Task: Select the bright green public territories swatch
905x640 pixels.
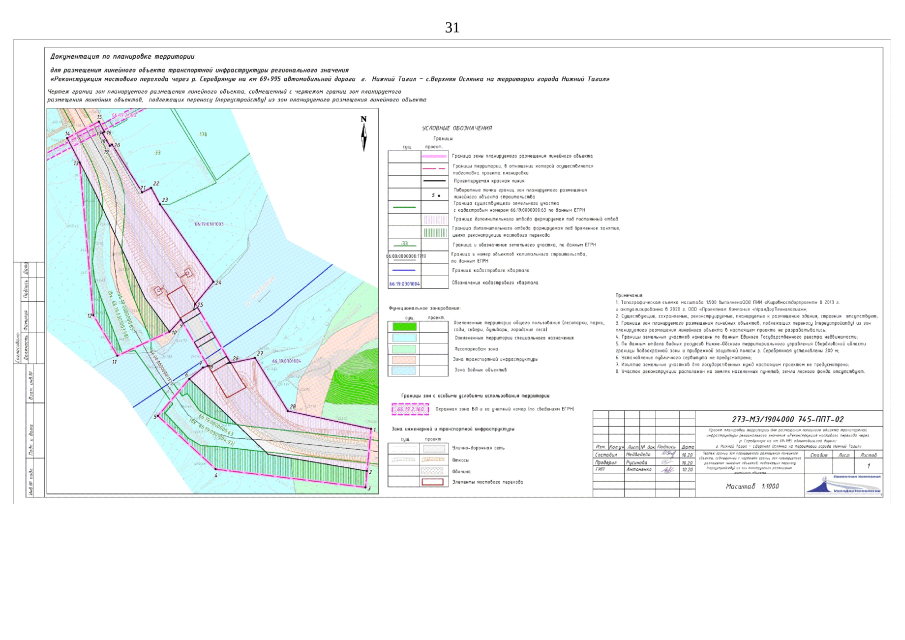Action: coord(404,325)
